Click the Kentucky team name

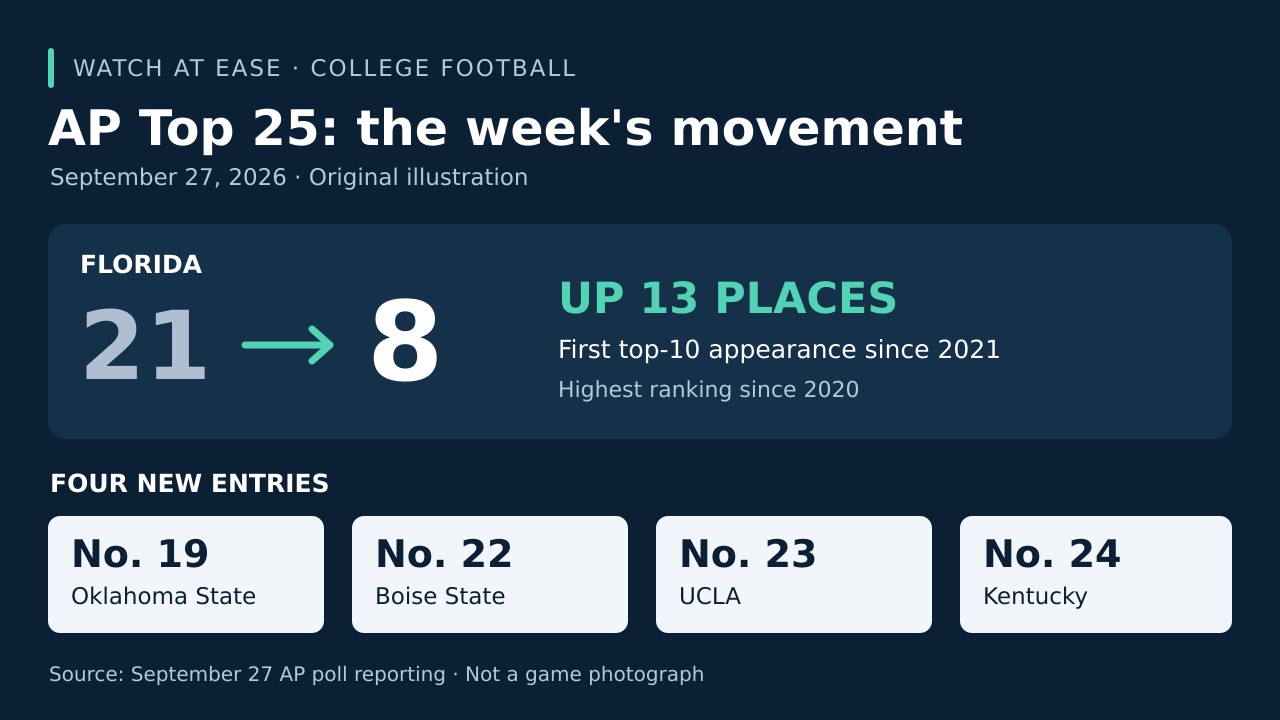[x=1035, y=597]
